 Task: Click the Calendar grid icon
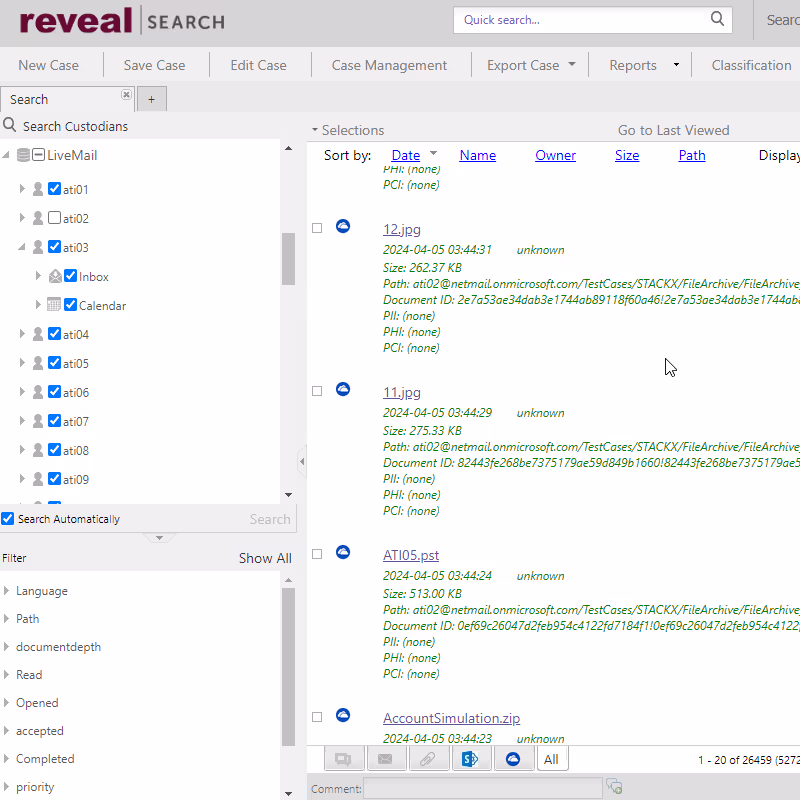(54, 305)
